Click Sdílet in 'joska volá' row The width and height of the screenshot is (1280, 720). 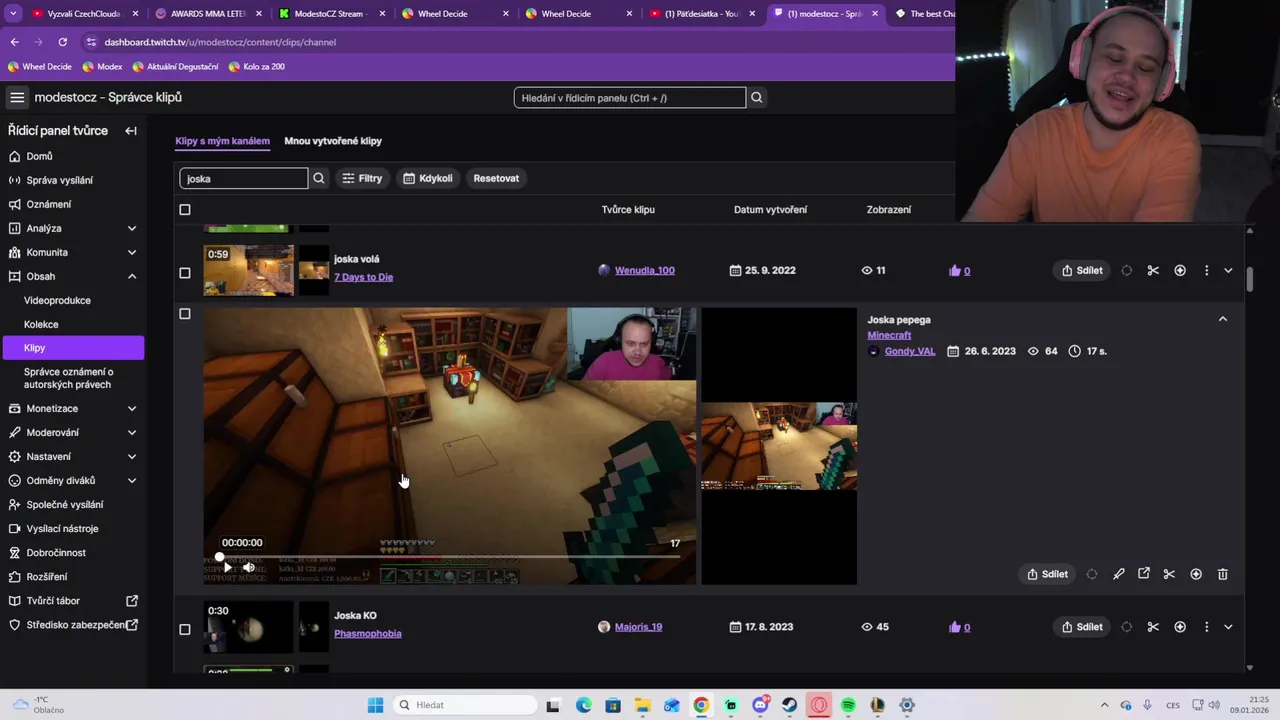point(1082,270)
